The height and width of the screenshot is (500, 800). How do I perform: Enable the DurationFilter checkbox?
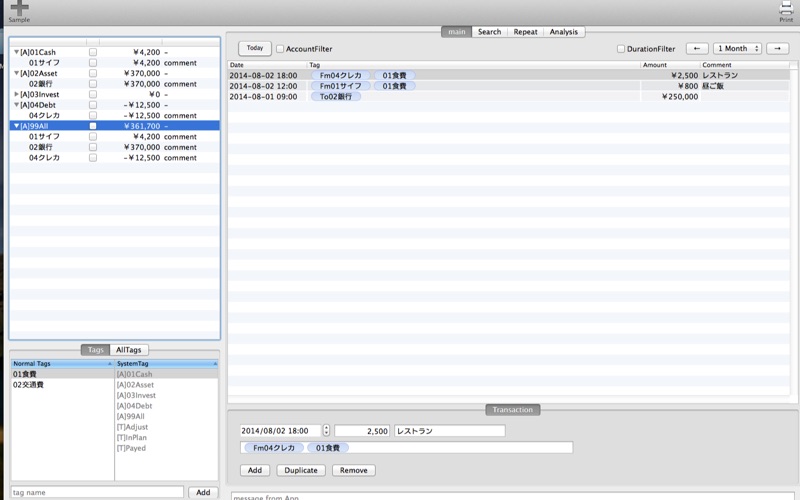coord(621,49)
